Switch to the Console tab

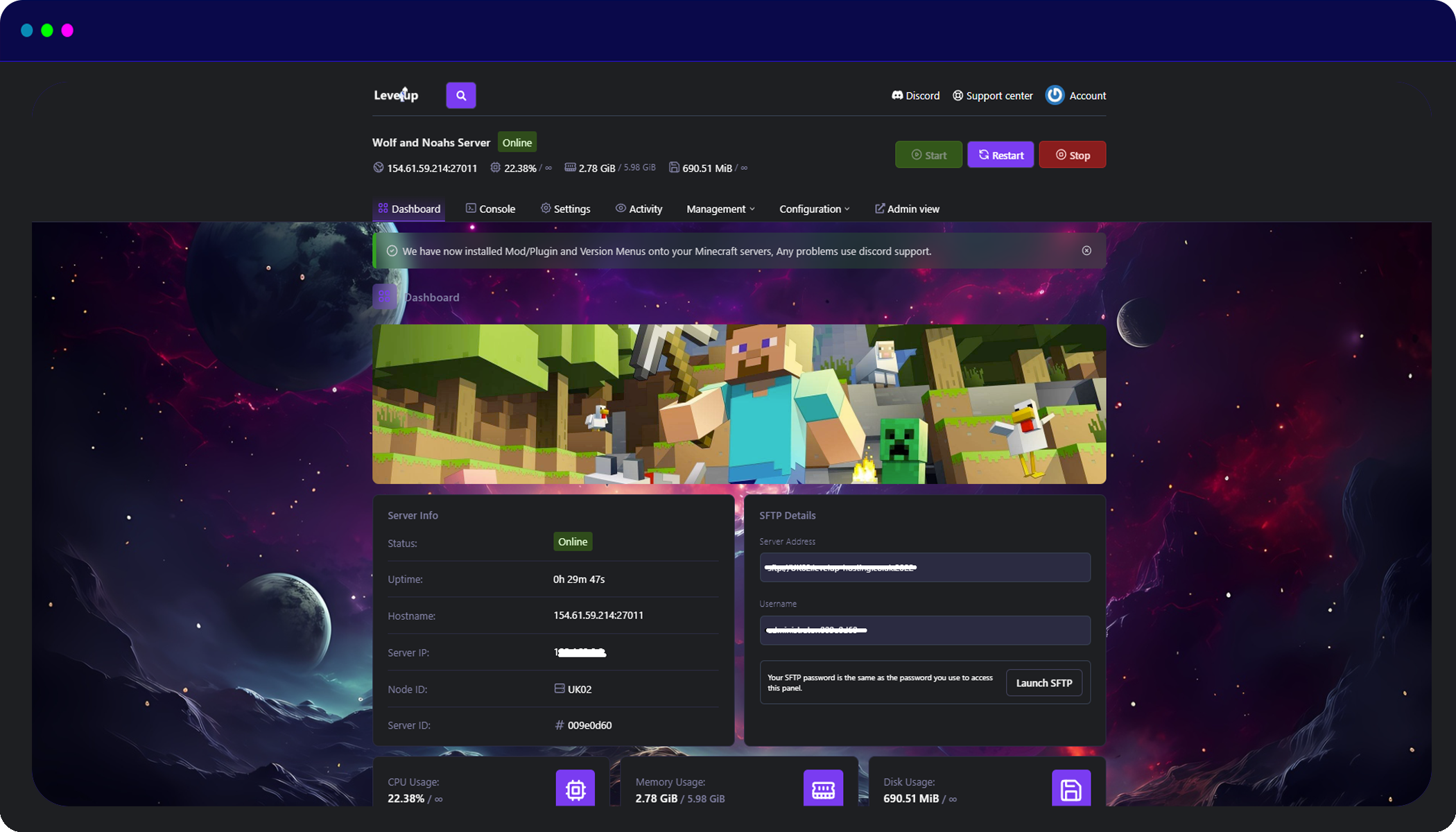(490, 209)
